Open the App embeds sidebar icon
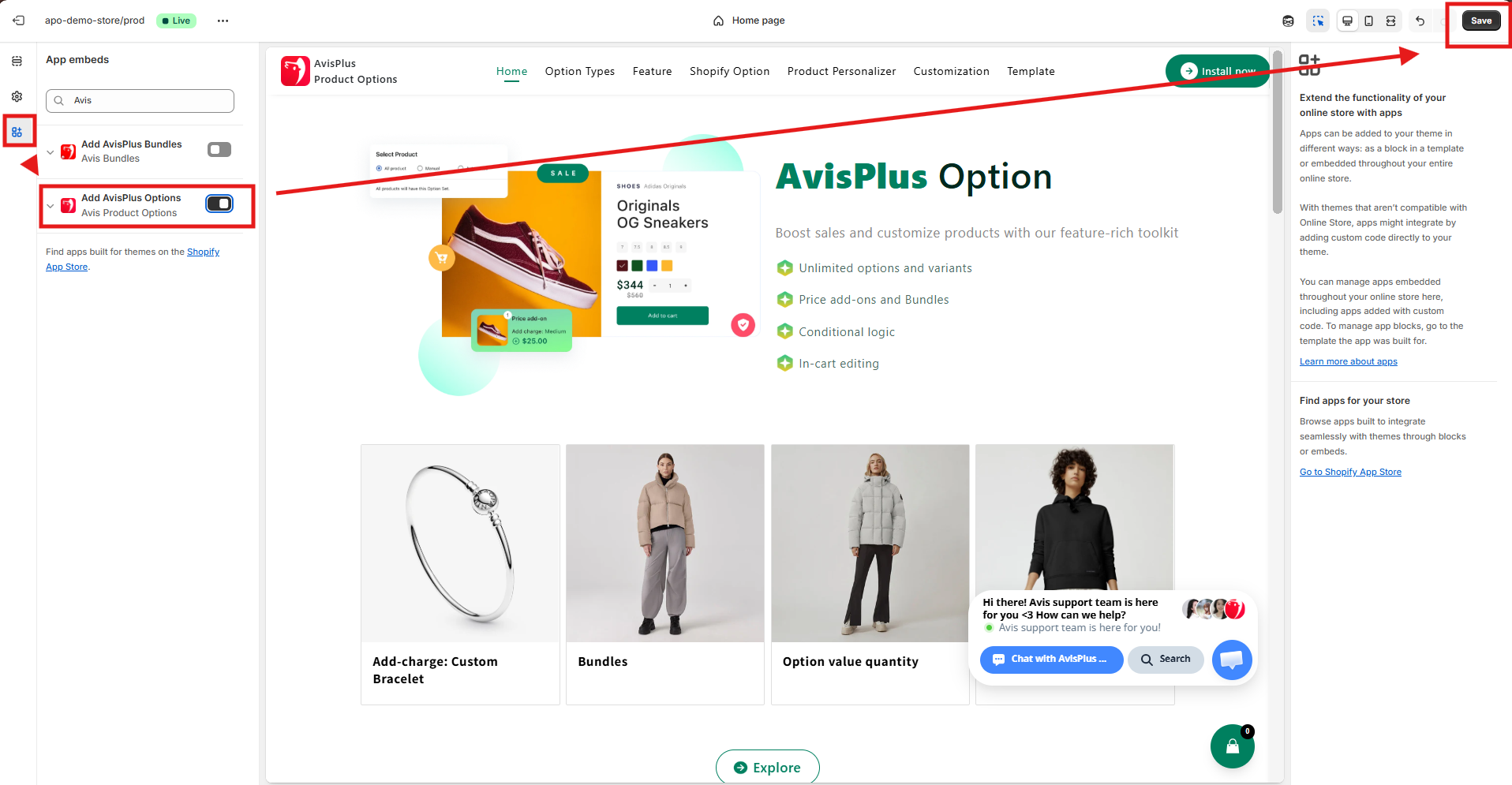 [x=17, y=132]
